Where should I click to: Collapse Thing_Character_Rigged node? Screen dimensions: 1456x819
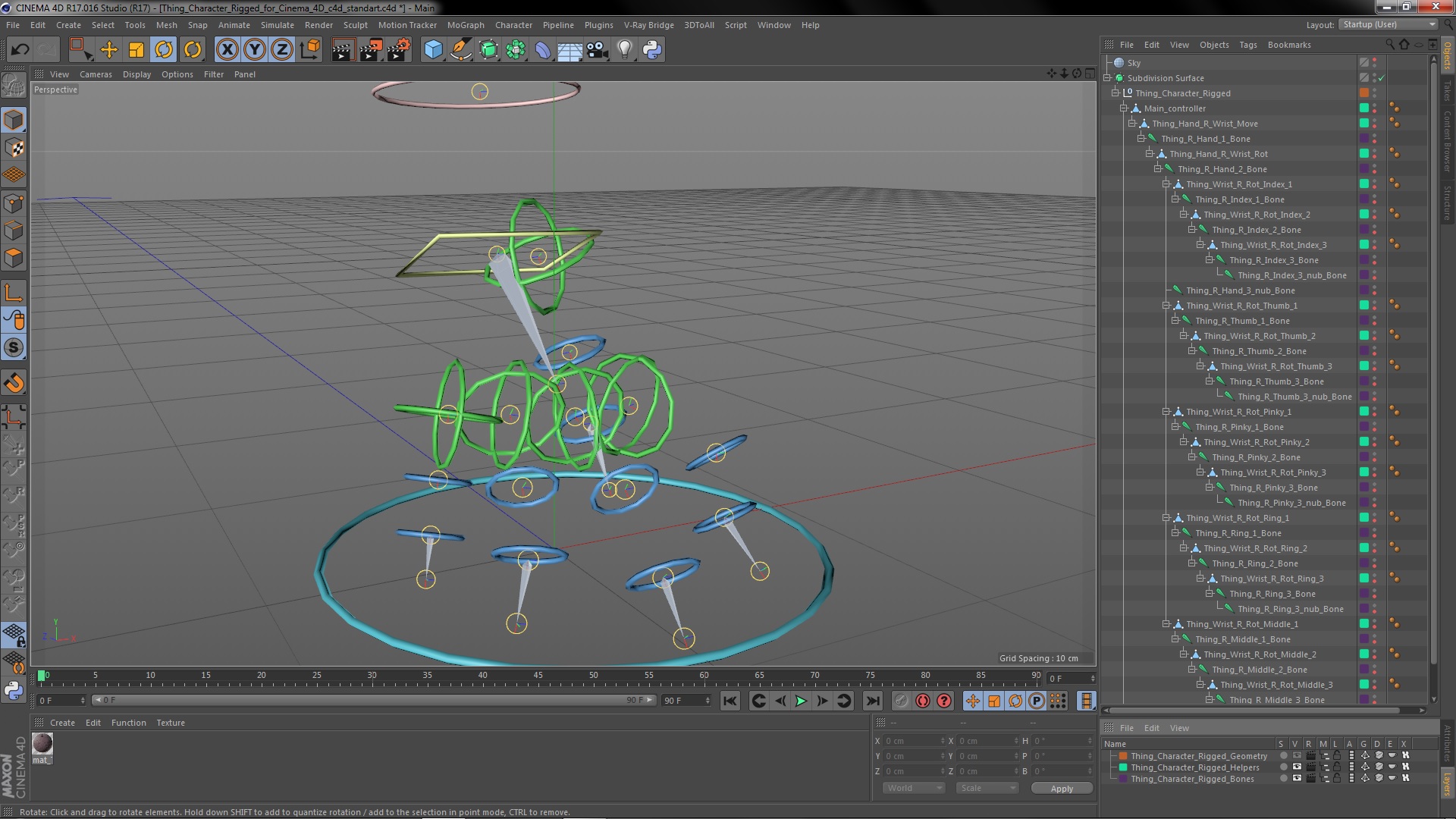click(1116, 93)
